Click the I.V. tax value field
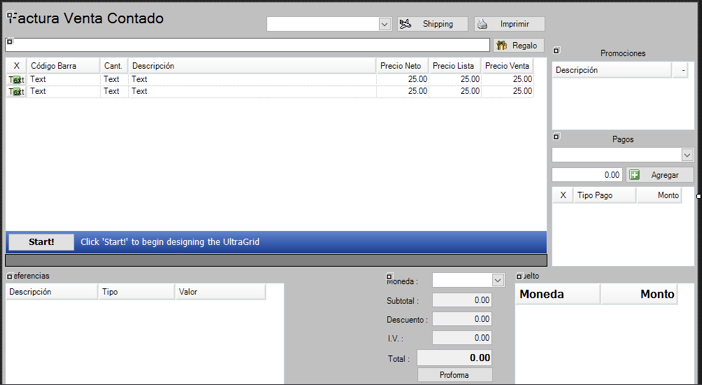The width and height of the screenshot is (702, 385). click(462, 338)
